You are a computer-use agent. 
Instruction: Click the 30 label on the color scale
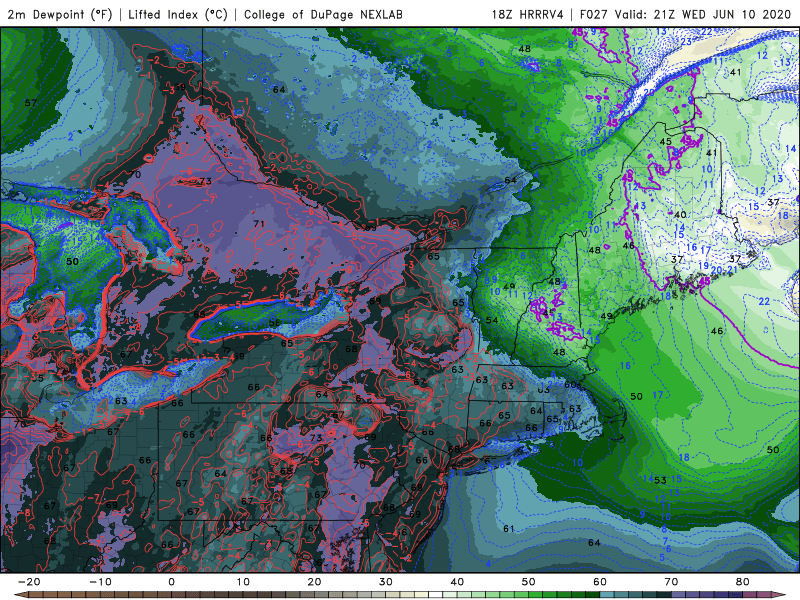point(385,582)
